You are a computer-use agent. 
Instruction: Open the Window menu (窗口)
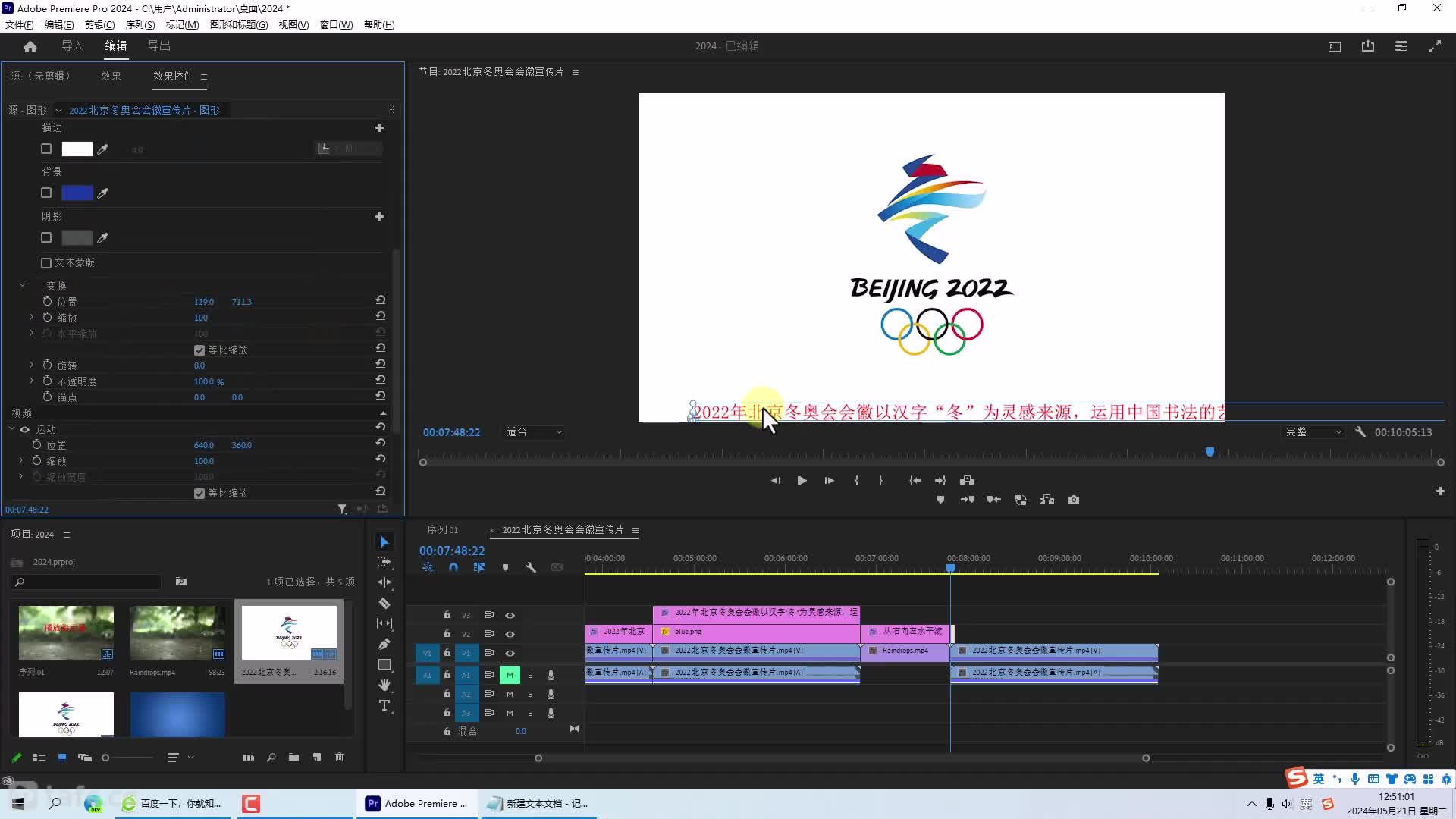(x=336, y=24)
